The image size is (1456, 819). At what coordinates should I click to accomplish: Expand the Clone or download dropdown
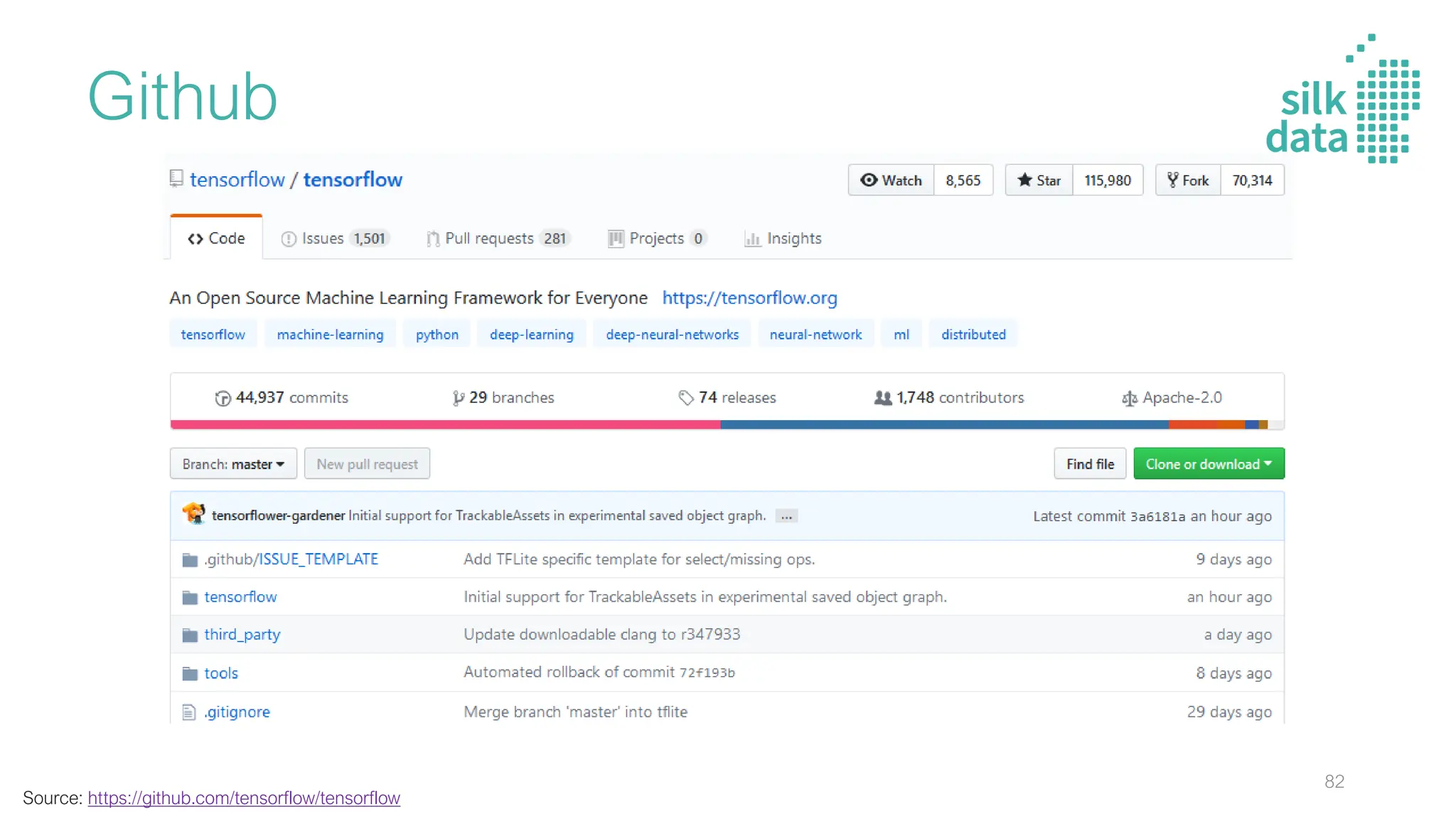[x=1209, y=464]
